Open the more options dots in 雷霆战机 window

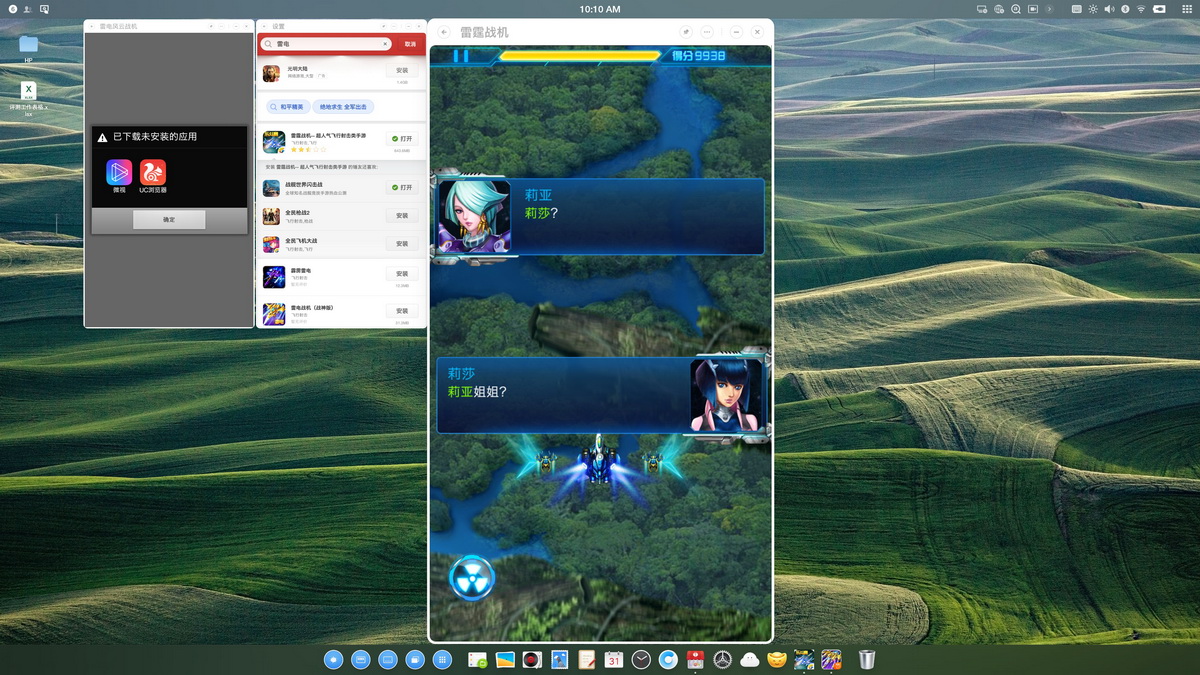tap(707, 32)
